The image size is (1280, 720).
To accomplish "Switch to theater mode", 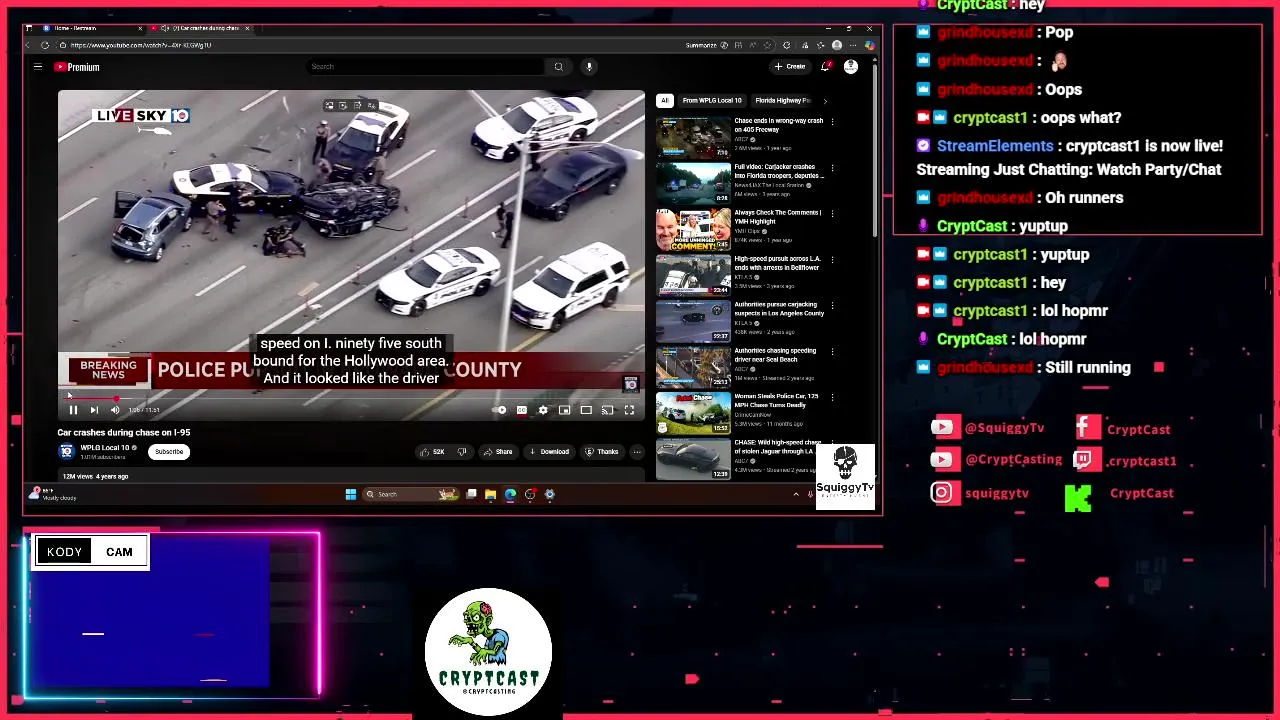I will 586,410.
